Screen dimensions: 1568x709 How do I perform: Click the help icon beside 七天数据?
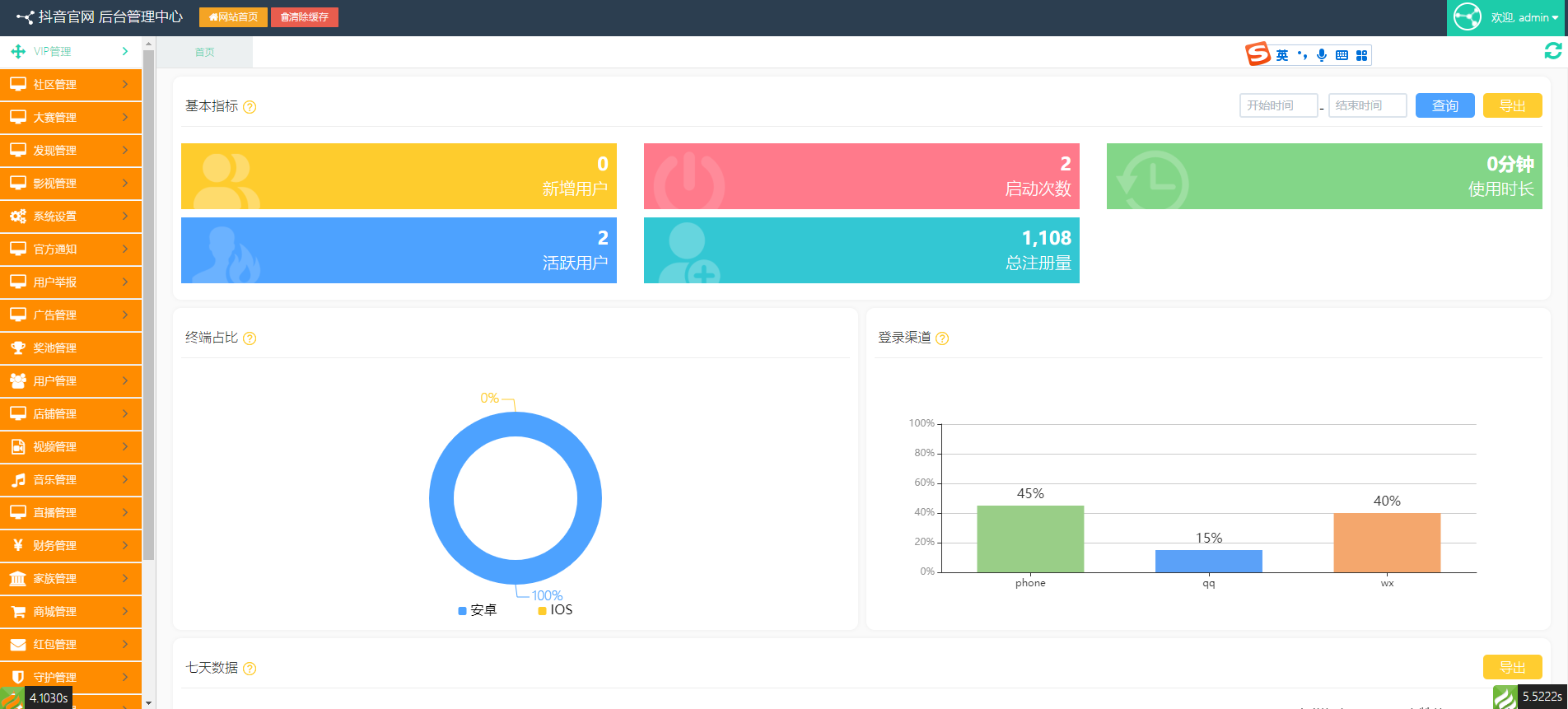[250, 669]
